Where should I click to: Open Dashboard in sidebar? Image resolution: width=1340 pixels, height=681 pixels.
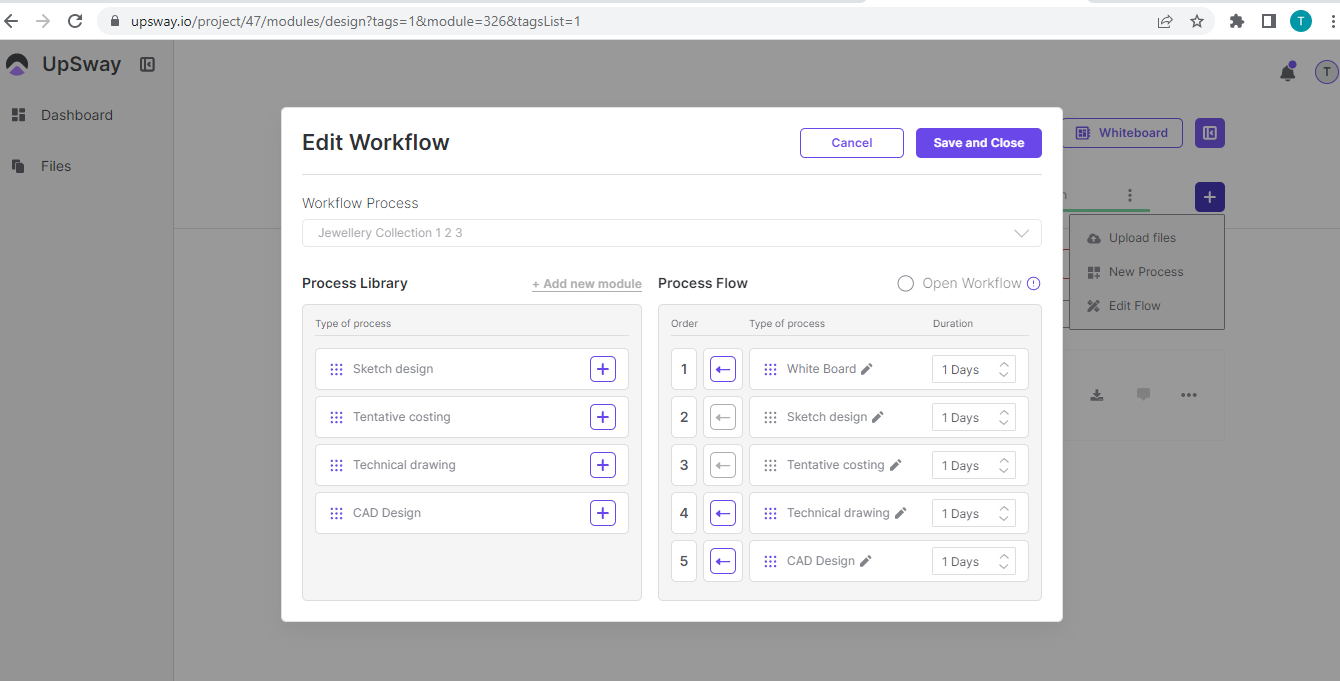tap(76, 115)
